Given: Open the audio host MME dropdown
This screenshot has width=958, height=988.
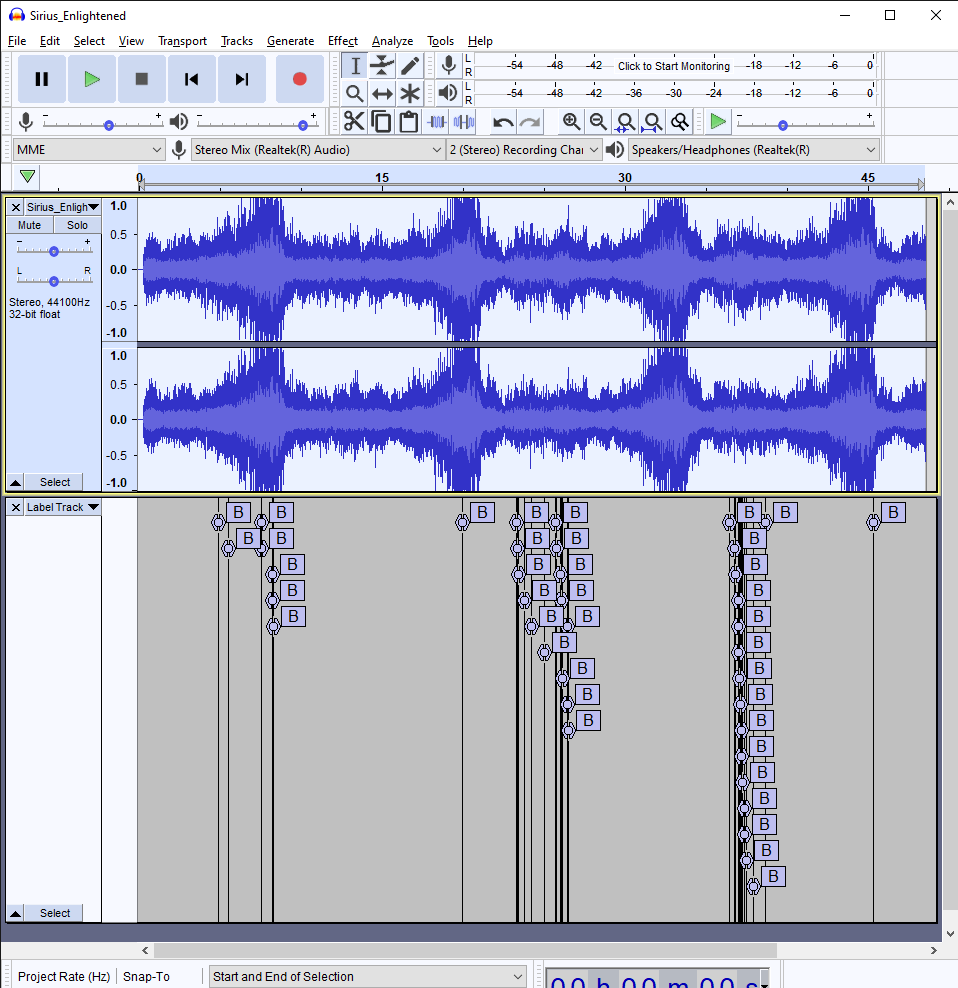Looking at the screenshot, I should (89, 150).
